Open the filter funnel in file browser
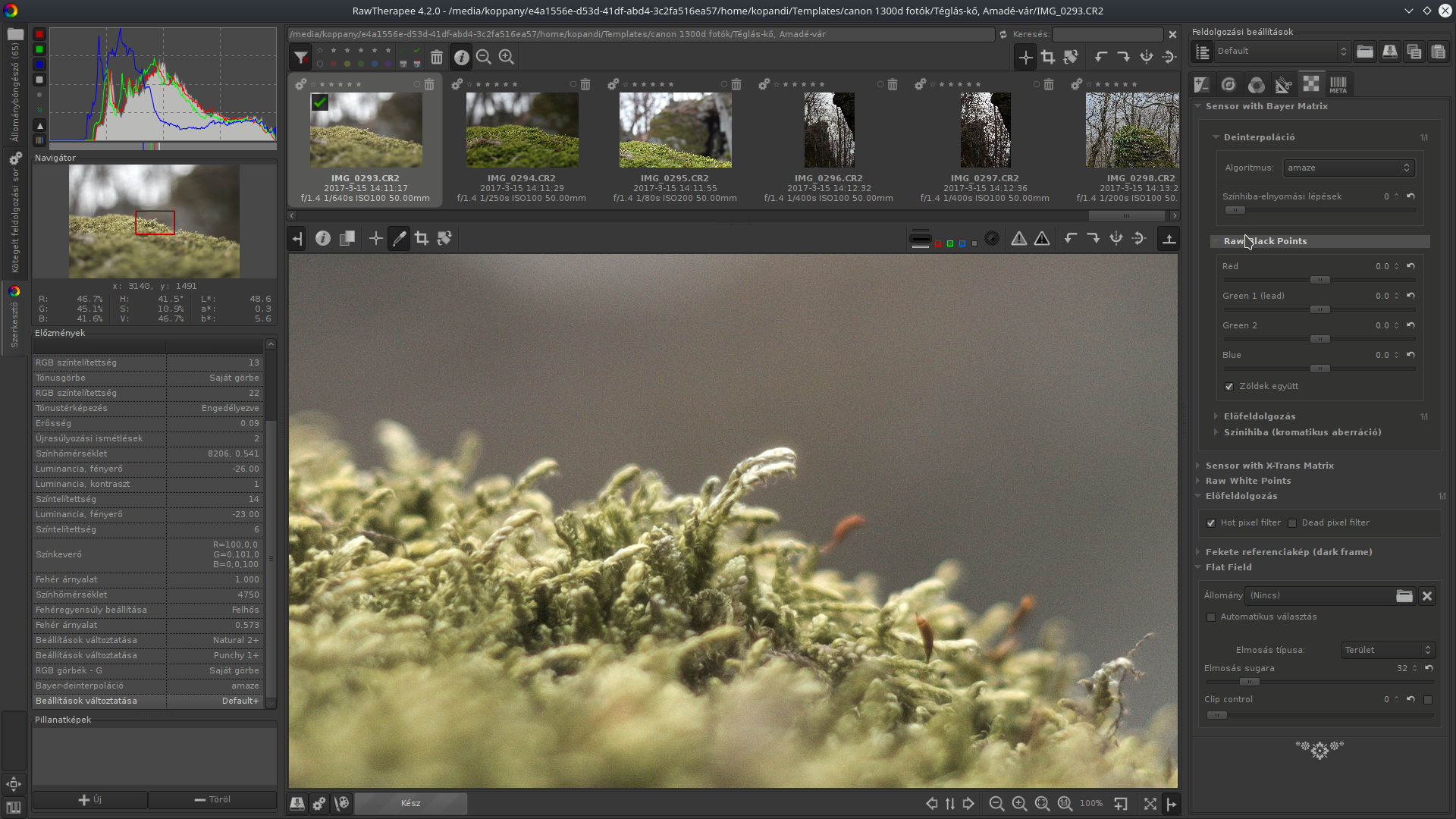Viewport: 1456px width, 819px height. click(301, 57)
